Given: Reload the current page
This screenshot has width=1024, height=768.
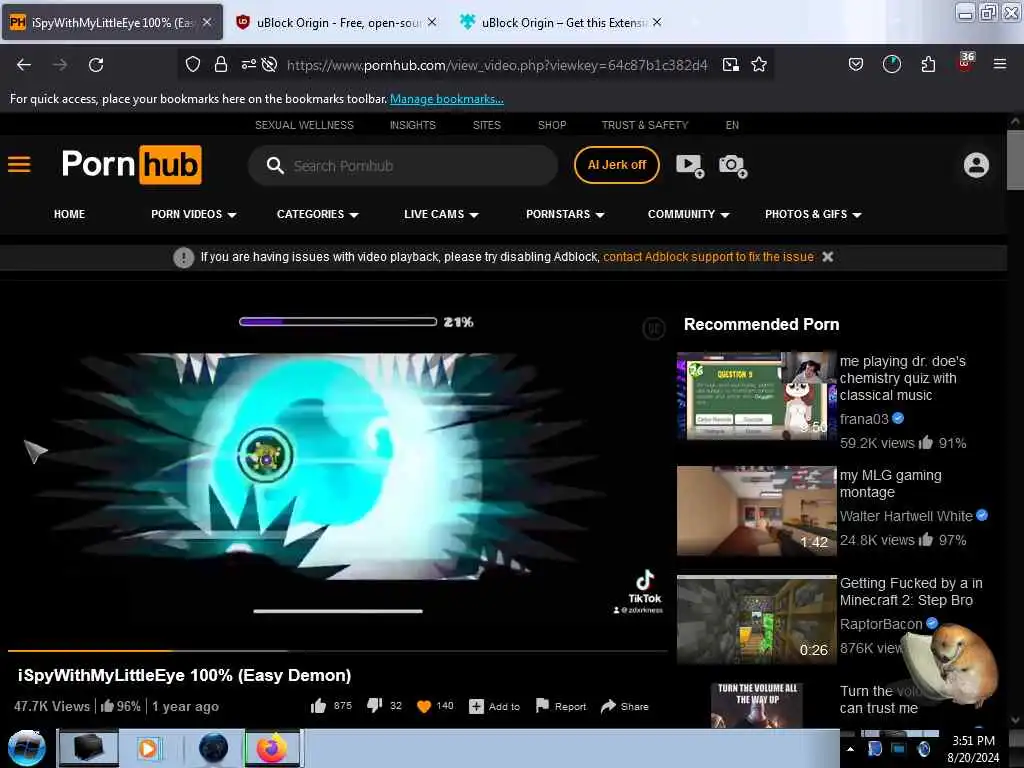Looking at the screenshot, I should point(96,65).
